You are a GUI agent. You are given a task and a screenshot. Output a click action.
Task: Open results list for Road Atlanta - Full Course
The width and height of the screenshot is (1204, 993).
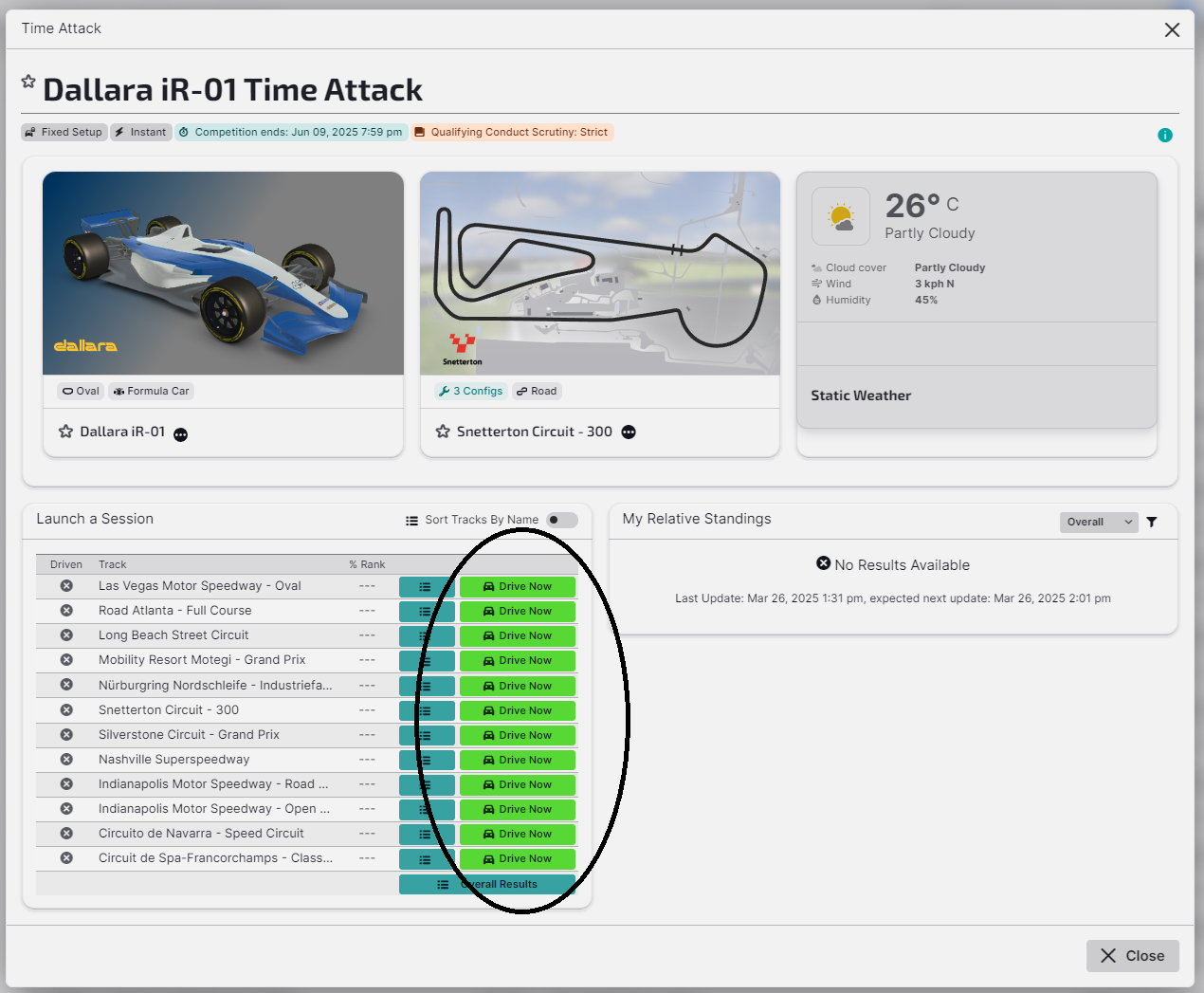[x=427, y=612]
